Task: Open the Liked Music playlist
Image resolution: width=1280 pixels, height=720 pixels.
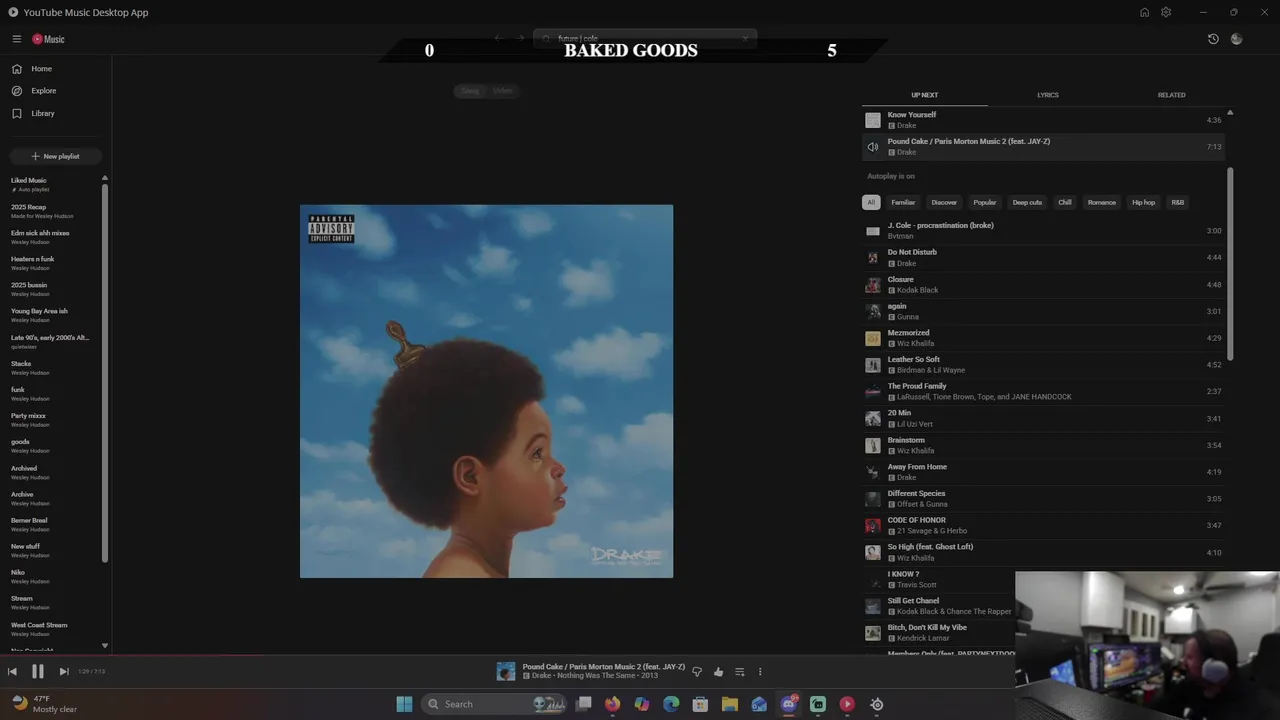Action: click(x=52, y=185)
